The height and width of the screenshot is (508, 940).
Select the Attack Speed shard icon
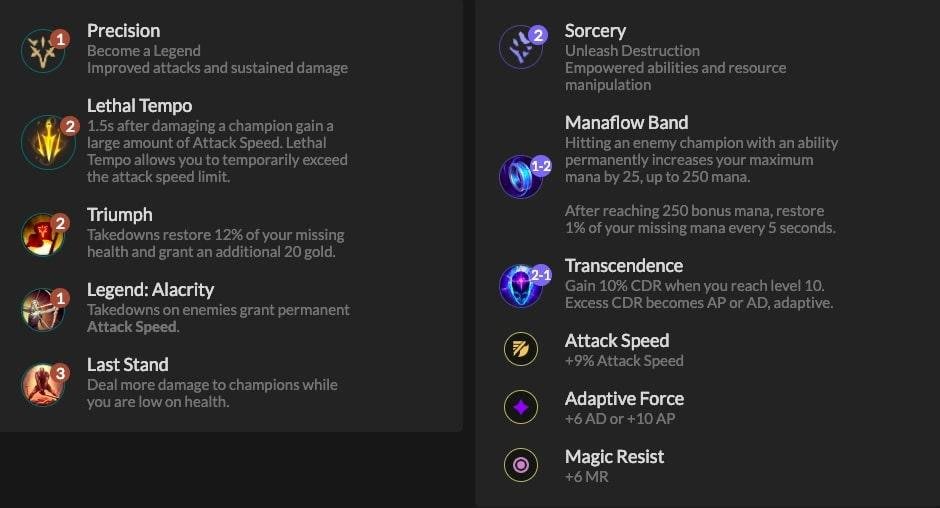(x=520, y=349)
